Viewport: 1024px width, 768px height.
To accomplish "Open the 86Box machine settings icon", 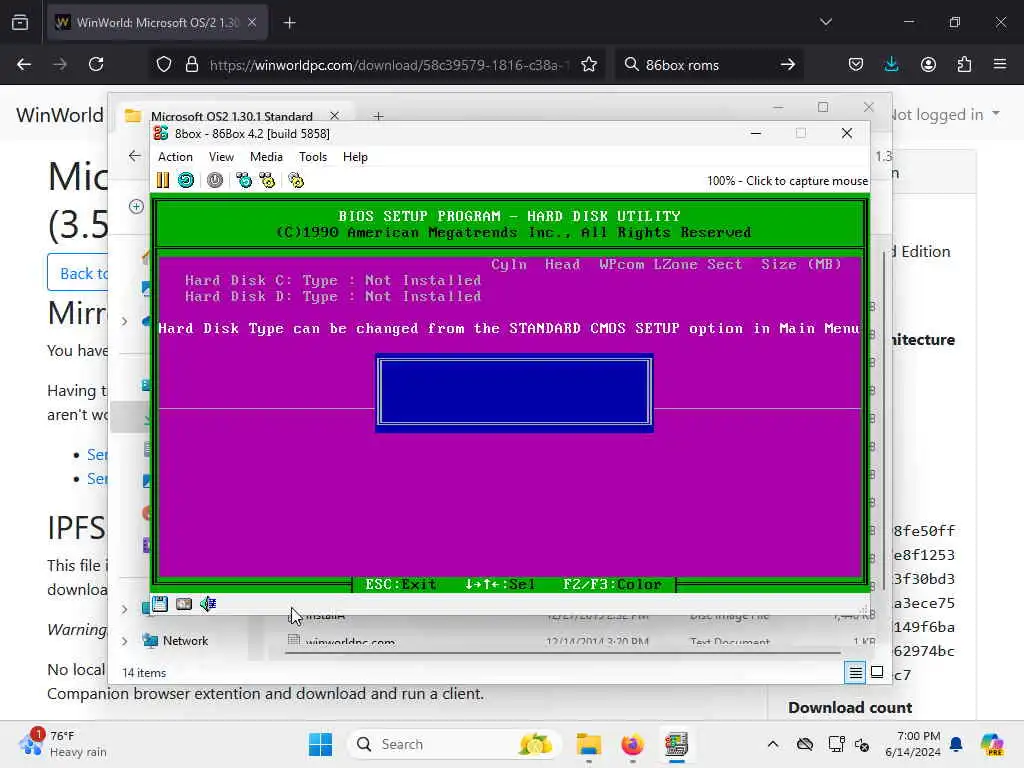I will pyautogui.click(x=296, y=180).
